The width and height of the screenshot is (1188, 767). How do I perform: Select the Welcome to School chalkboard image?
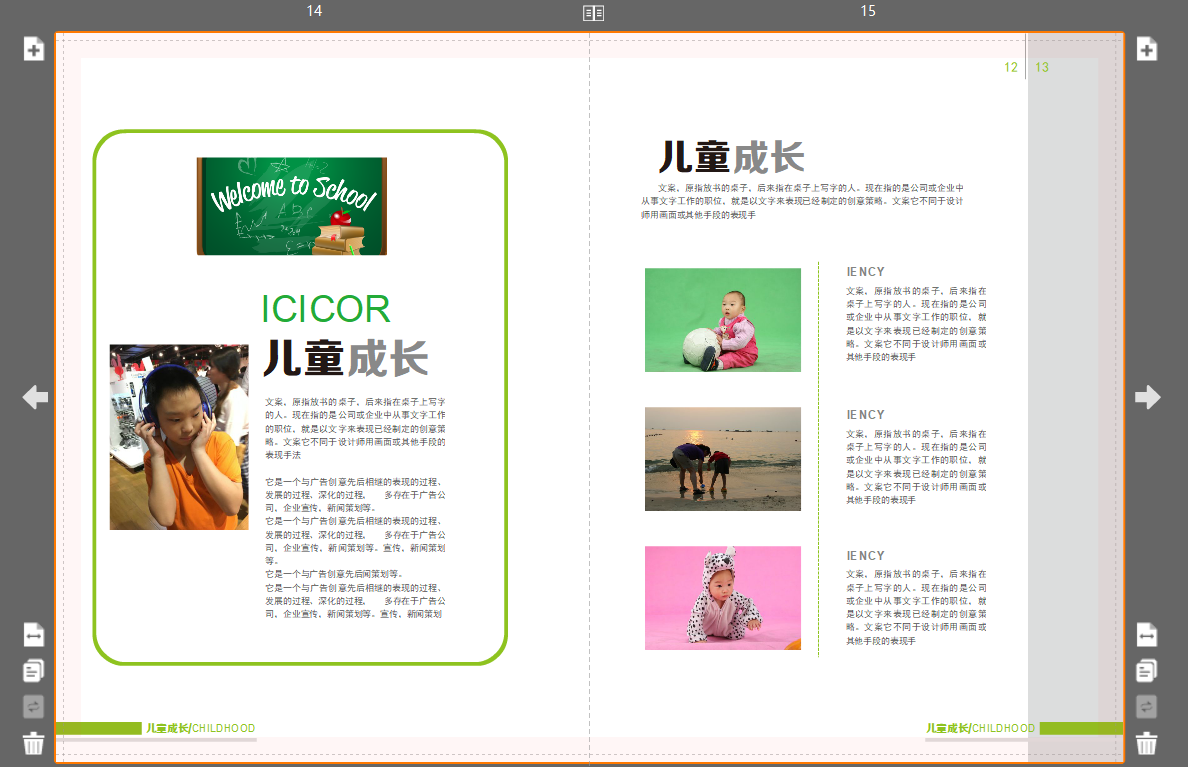click(x=291, y=206)
